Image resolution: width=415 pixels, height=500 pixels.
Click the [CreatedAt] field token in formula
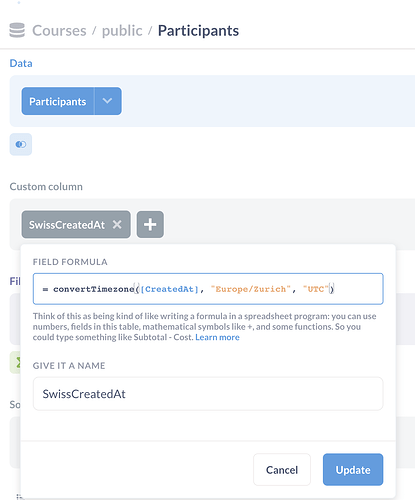[x=170, y=289]
